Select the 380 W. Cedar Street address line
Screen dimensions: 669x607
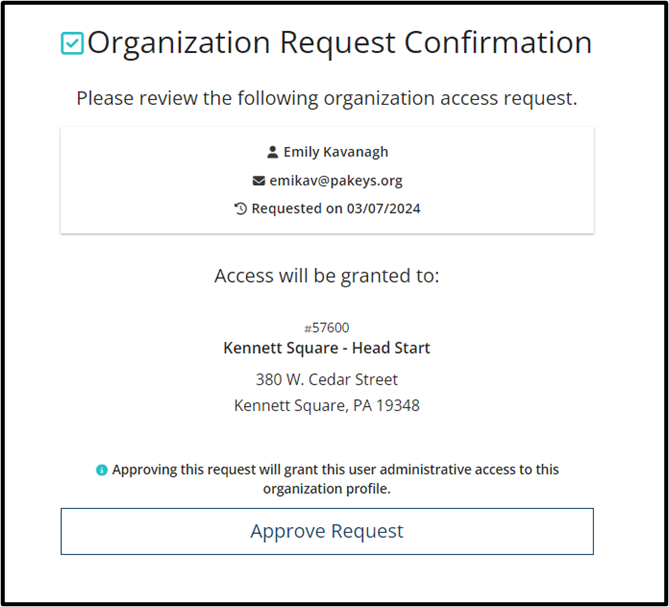tap(326, 379)
